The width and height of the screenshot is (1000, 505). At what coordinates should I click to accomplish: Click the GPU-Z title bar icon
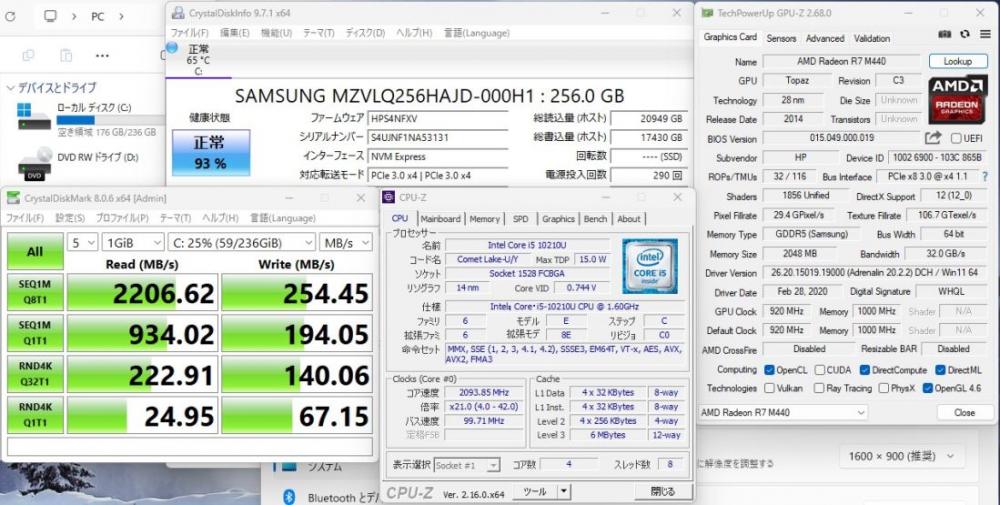tap(707, 13)
